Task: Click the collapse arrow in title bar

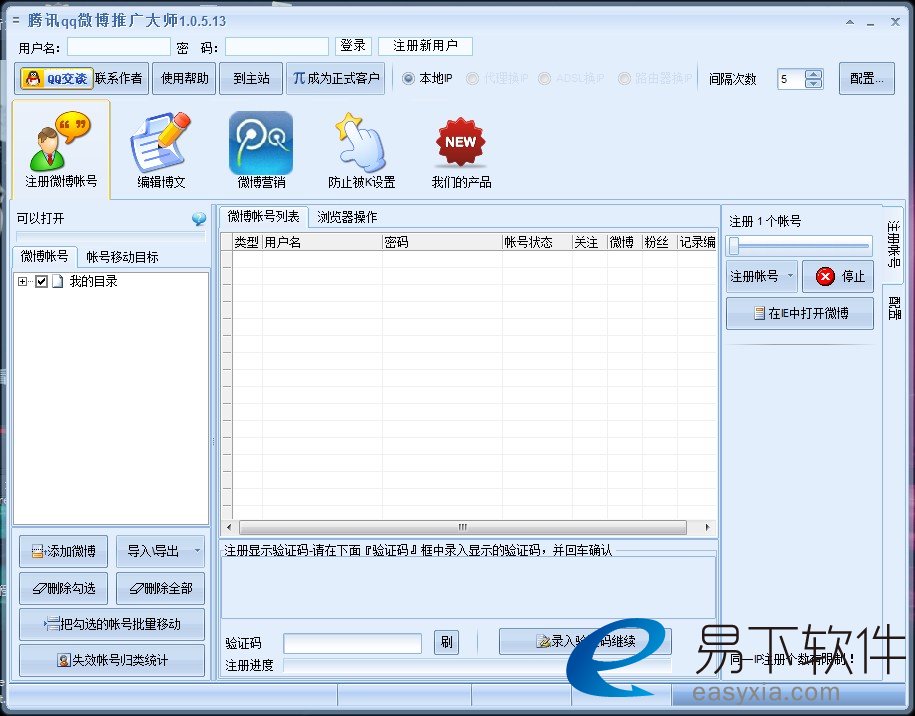Action: (x=850, y=22)
